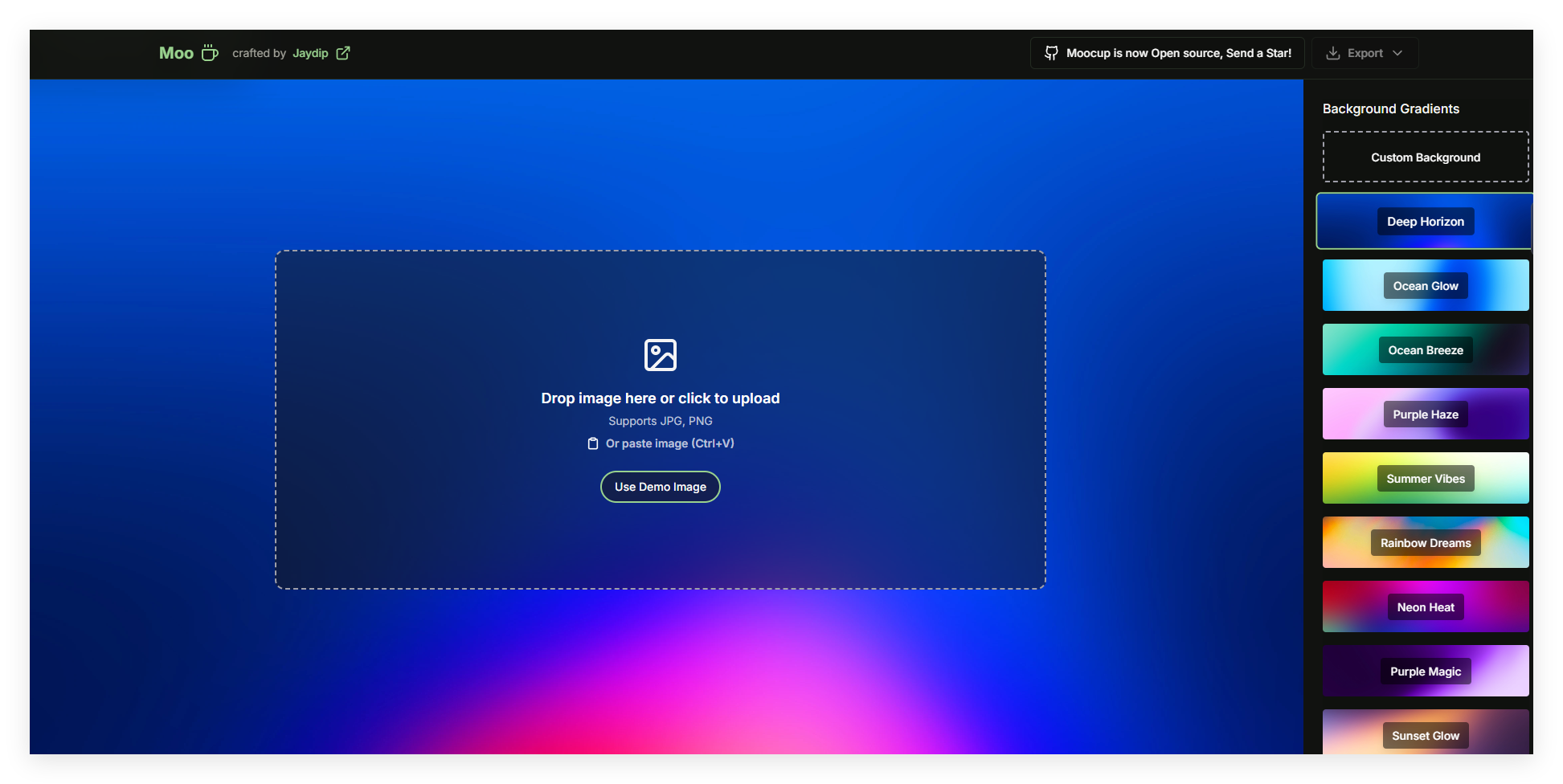Choose Custom Background option

1426,157
